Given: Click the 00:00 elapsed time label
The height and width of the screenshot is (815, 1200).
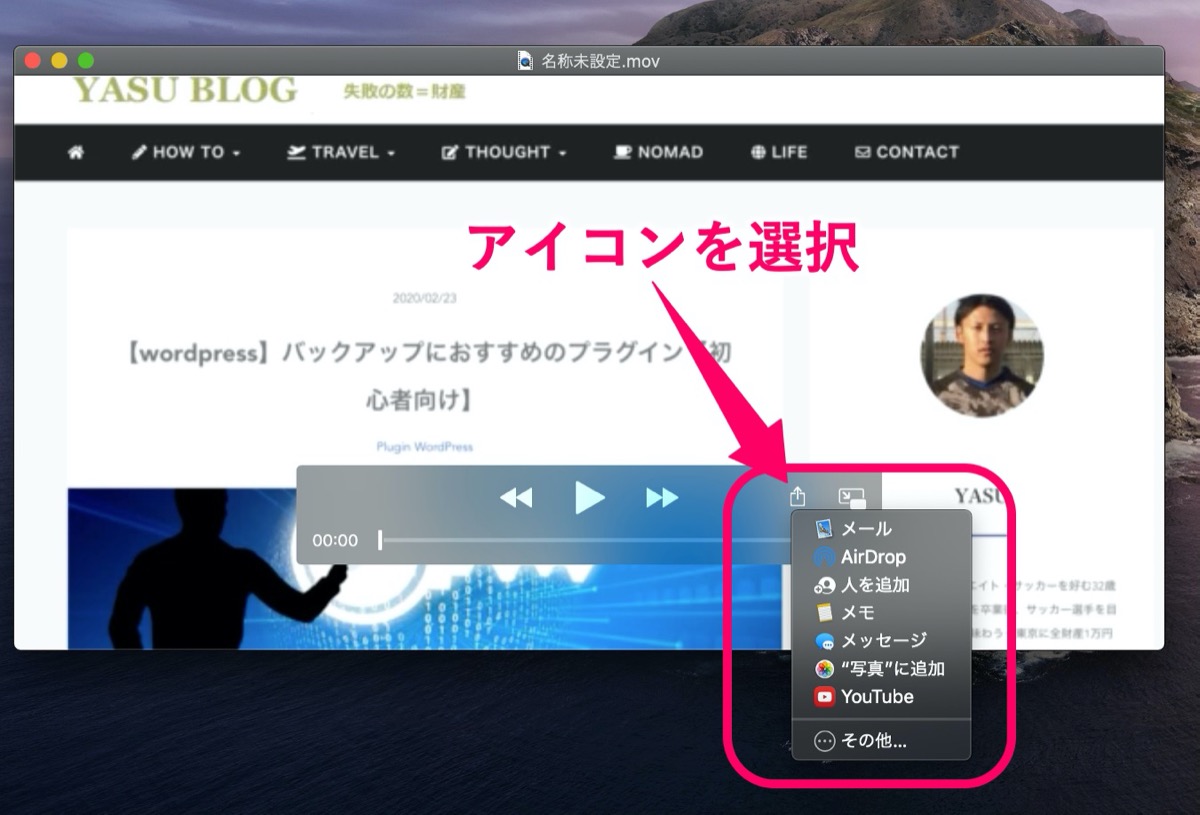Looking at the screenshot, I should coord(335,540).
